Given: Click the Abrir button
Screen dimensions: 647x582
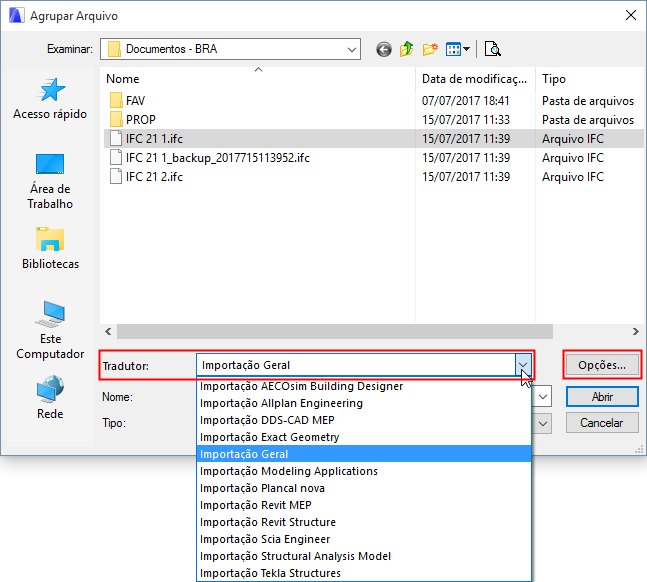Looking at the screenshot, I should [x=602, y=397].
